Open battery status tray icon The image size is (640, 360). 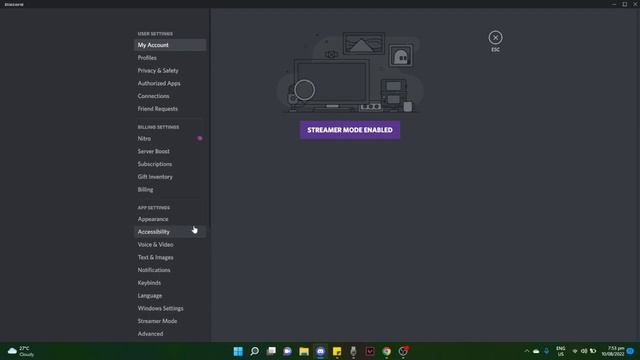pyautogui.click(x=593, y=351)
